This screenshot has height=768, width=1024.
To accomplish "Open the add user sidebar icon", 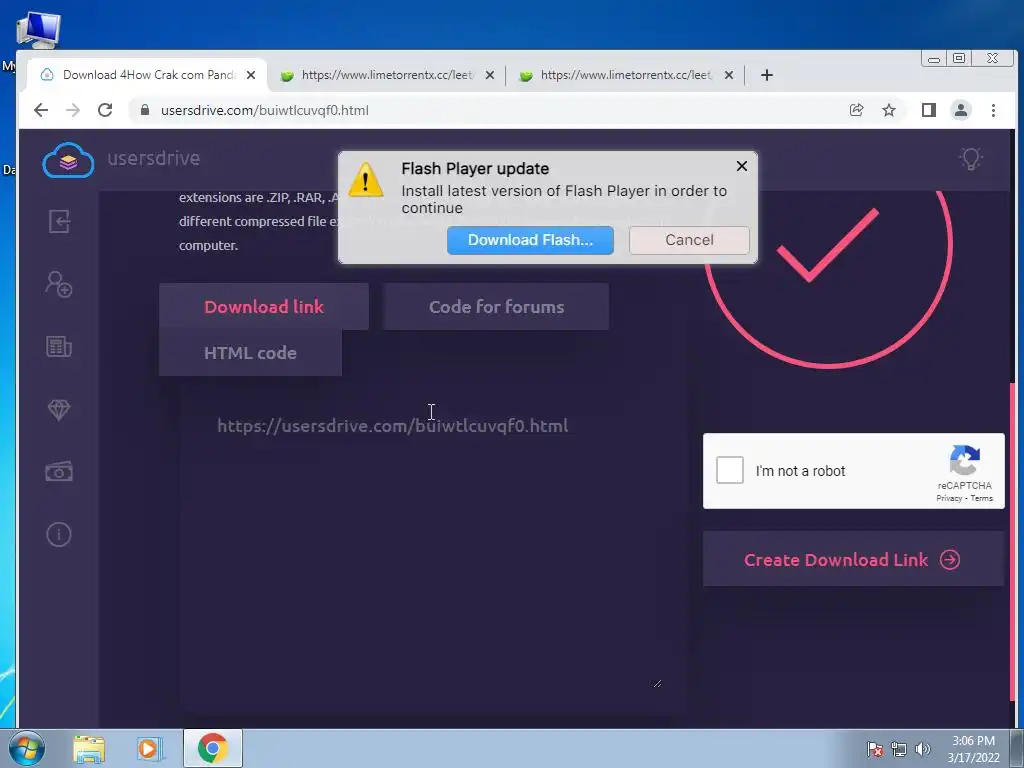I will click(59, 284).
